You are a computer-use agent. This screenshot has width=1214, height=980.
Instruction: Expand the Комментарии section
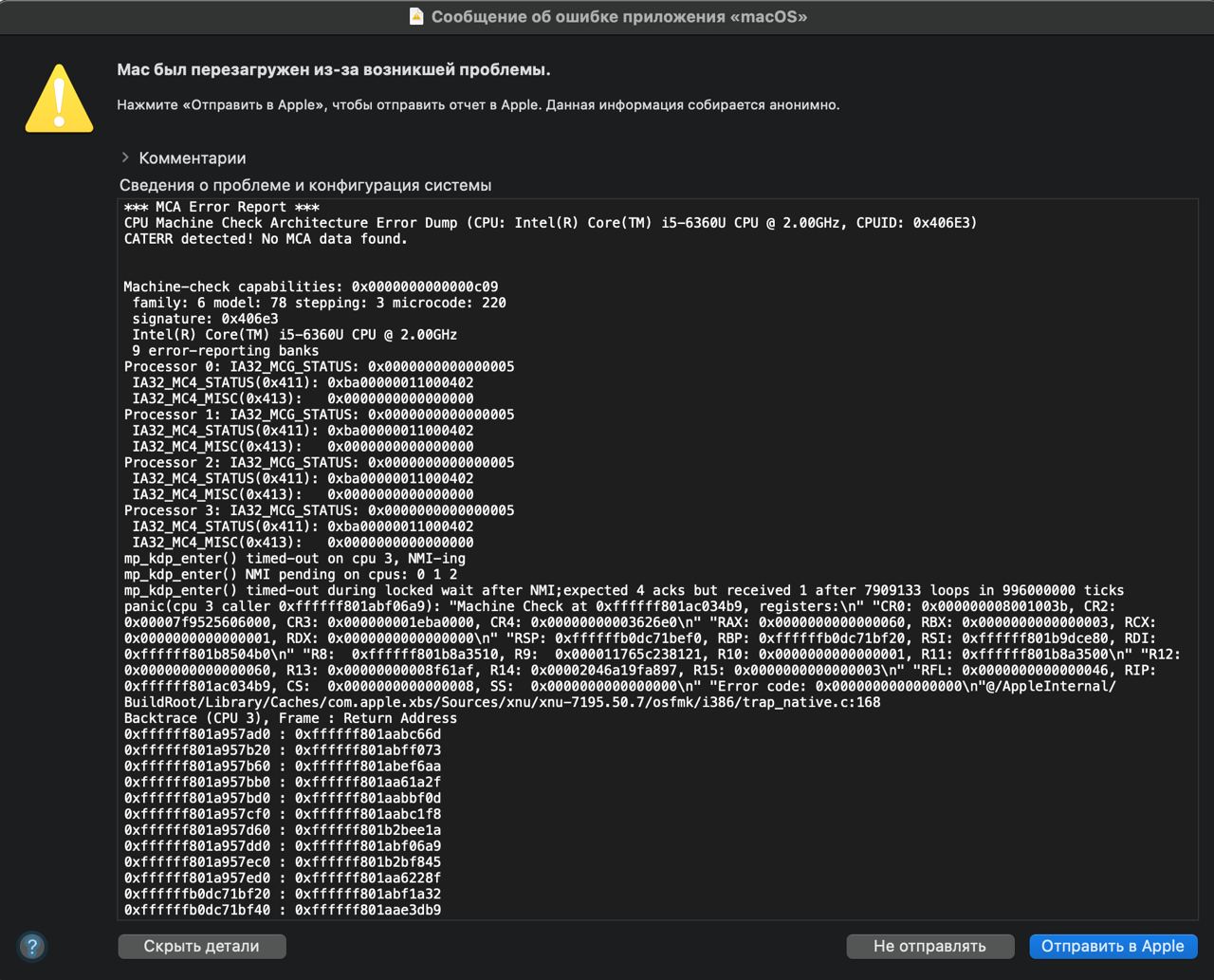125,157
